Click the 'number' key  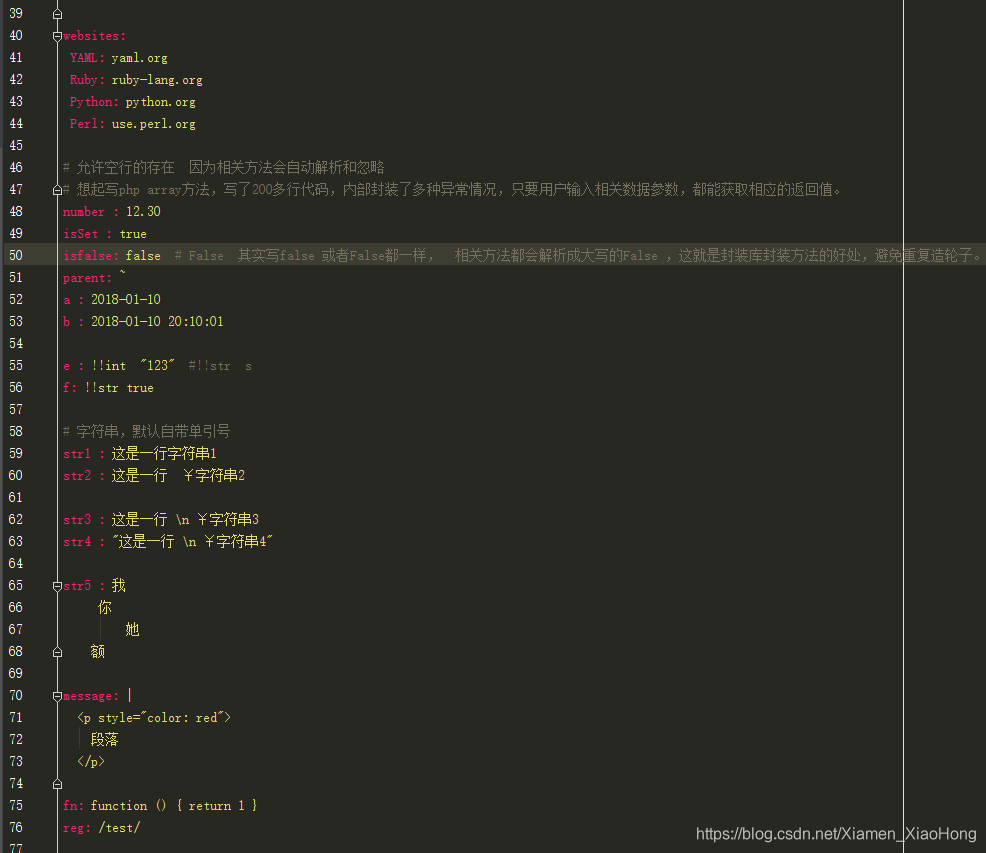pyautogui.click(x=84, y=212)
